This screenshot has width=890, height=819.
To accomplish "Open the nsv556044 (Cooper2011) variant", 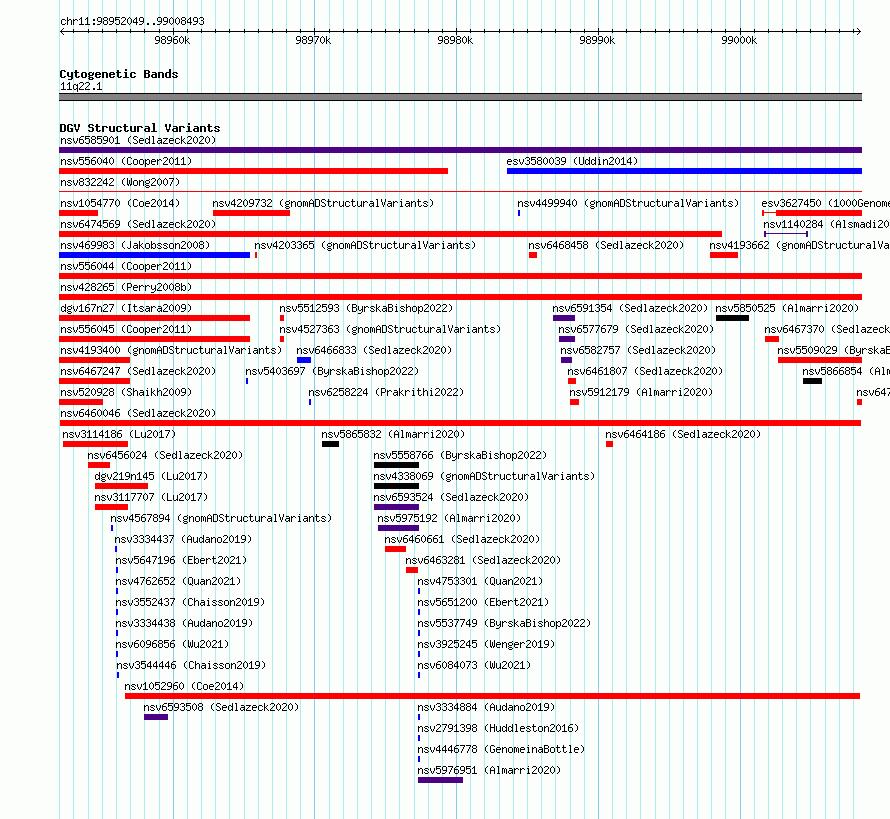I will click(x=460, y=276).
